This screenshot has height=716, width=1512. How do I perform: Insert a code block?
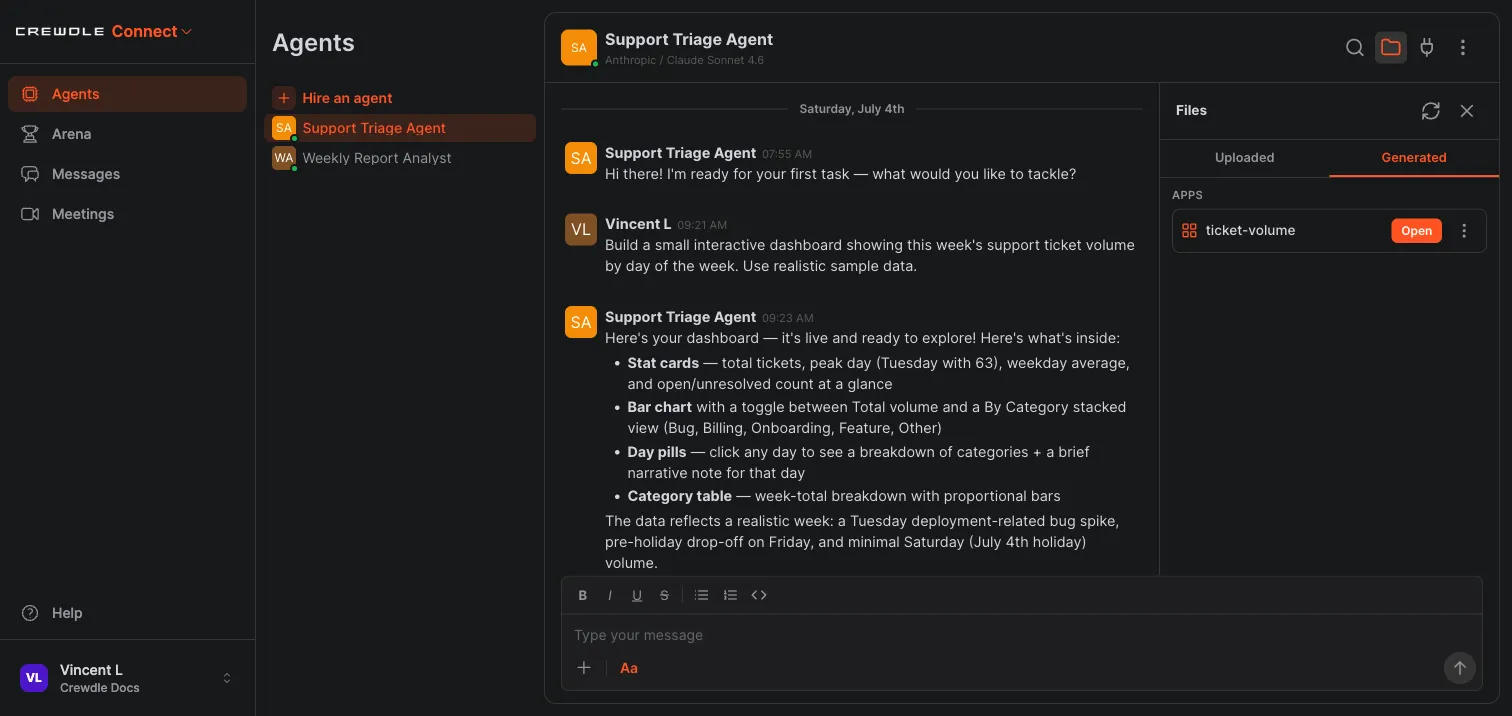(x=759, y=595)
